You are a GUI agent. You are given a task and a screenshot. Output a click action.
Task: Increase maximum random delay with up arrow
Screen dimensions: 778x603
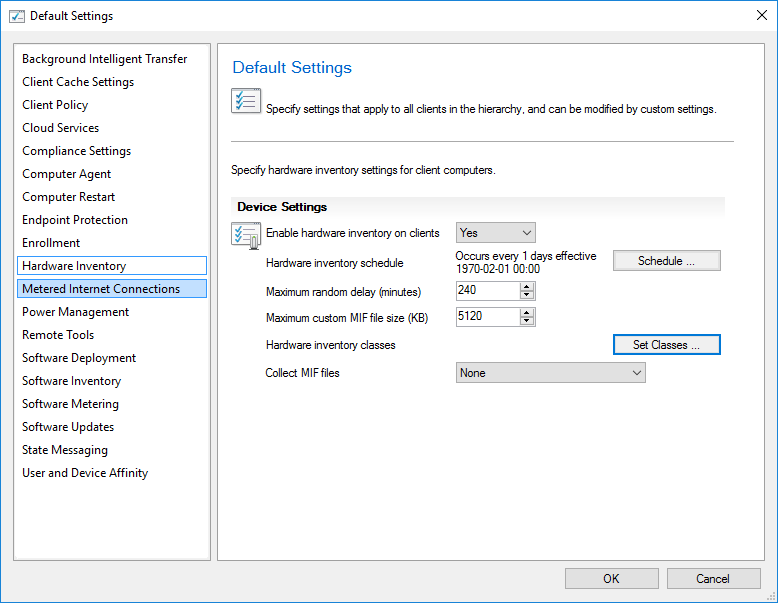click(526, 287)
